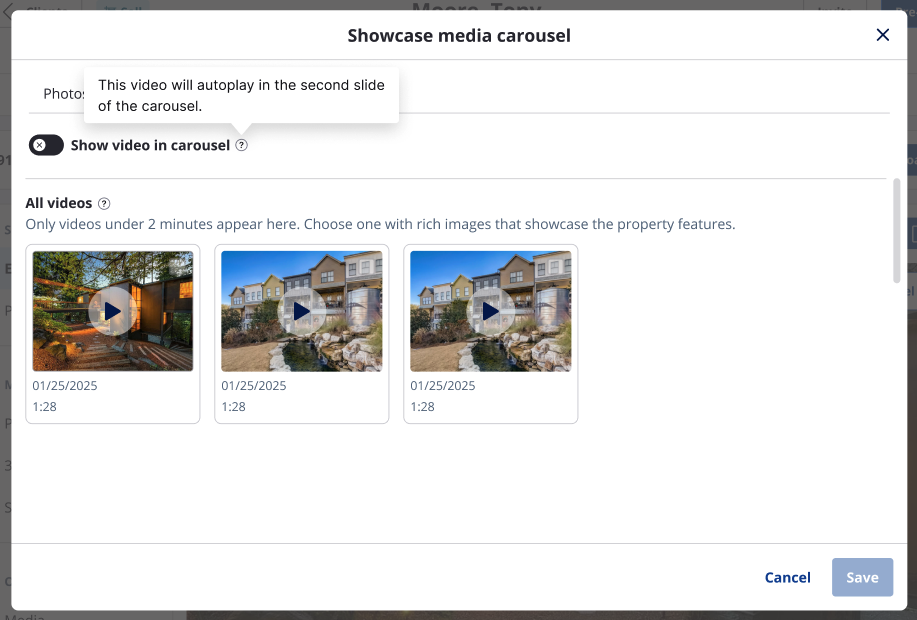The image size is (917, 620).
Task: Click the "Showcase media carousel" dialog title
Action: [x=459, y=36]
